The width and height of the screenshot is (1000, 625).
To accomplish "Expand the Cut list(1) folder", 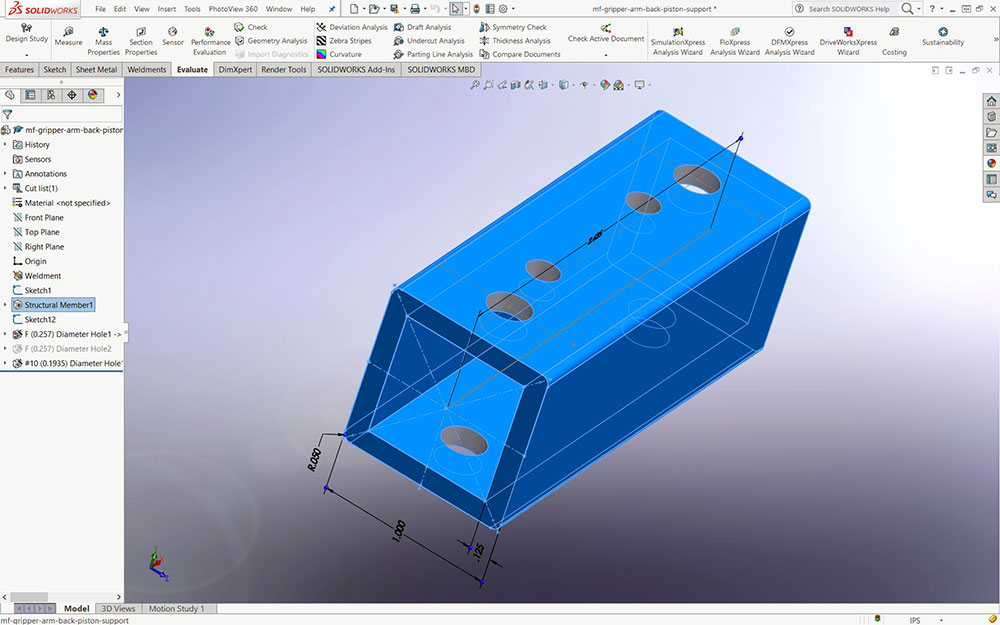I will tap(5, 188).
